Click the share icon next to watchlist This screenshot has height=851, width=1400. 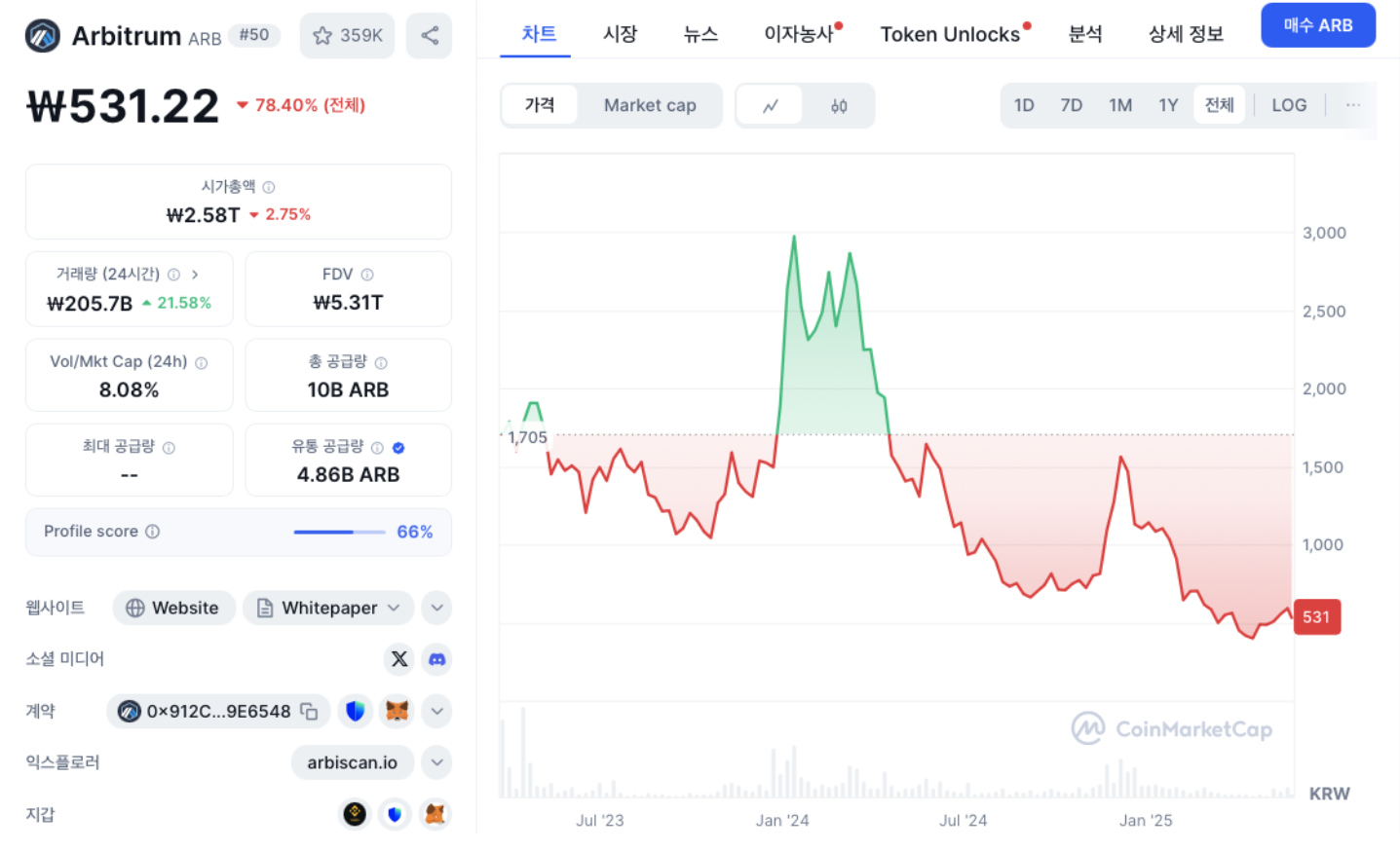(429, 36)
